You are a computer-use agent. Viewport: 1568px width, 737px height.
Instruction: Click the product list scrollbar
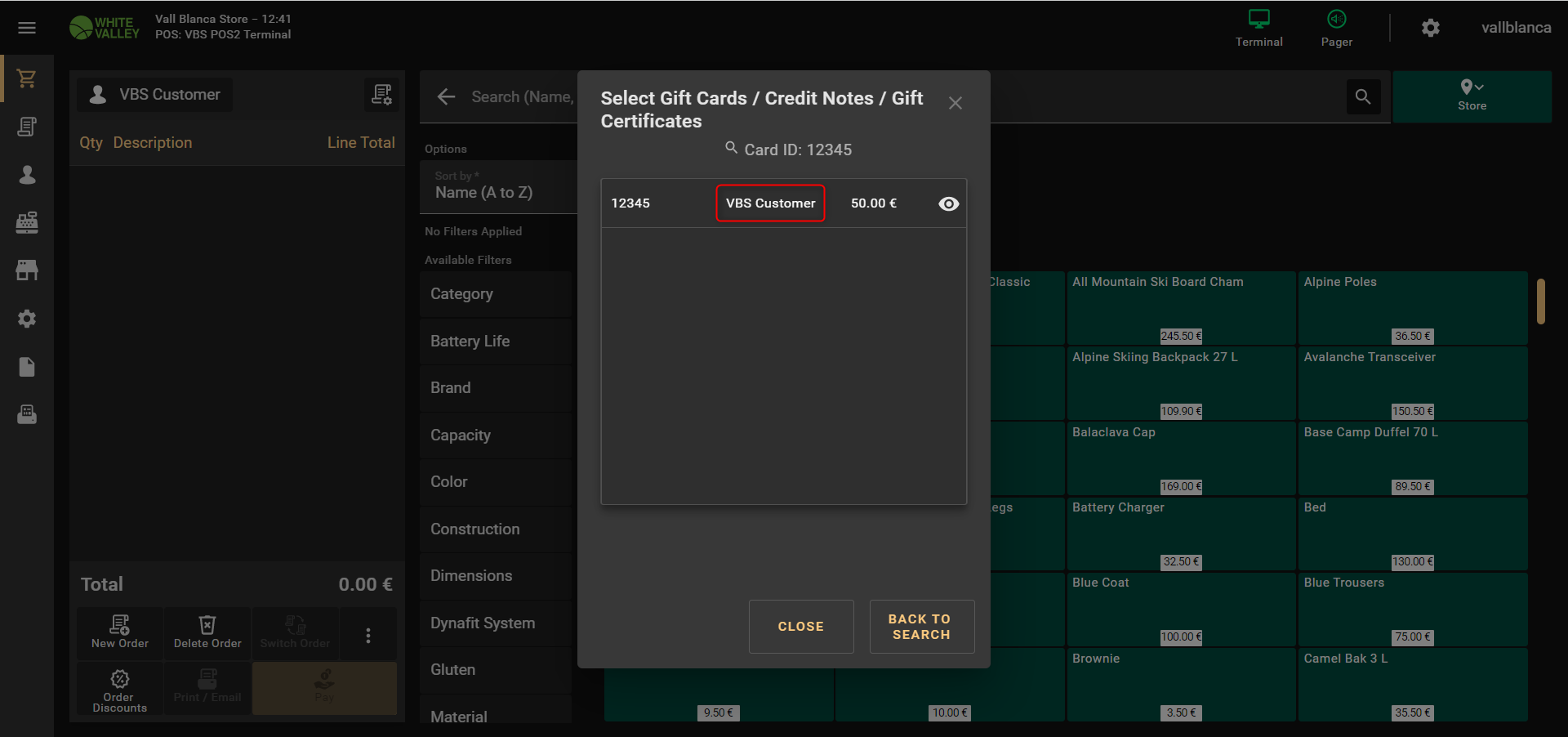[1540, 301]
